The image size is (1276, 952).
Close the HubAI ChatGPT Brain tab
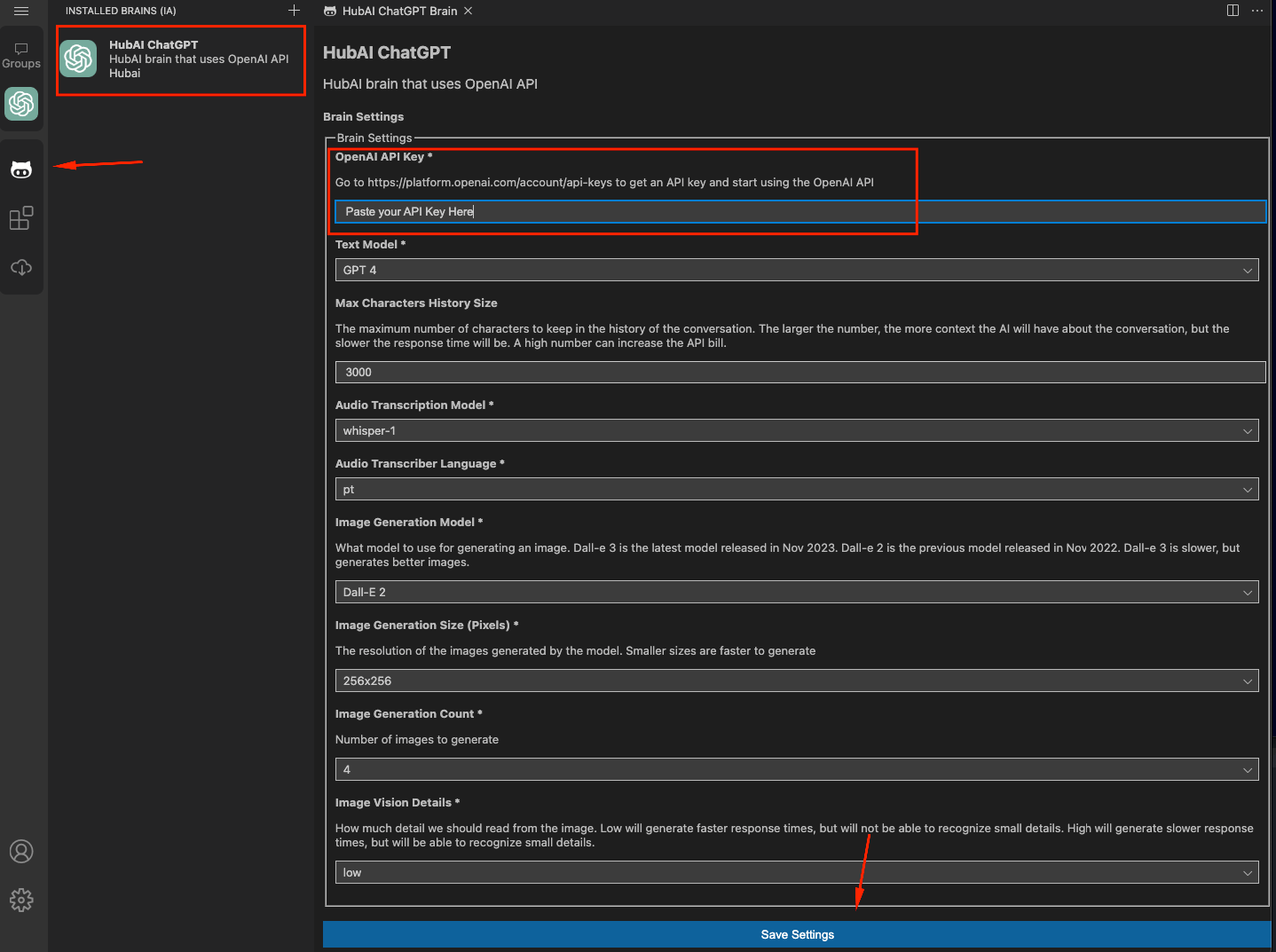468,11
